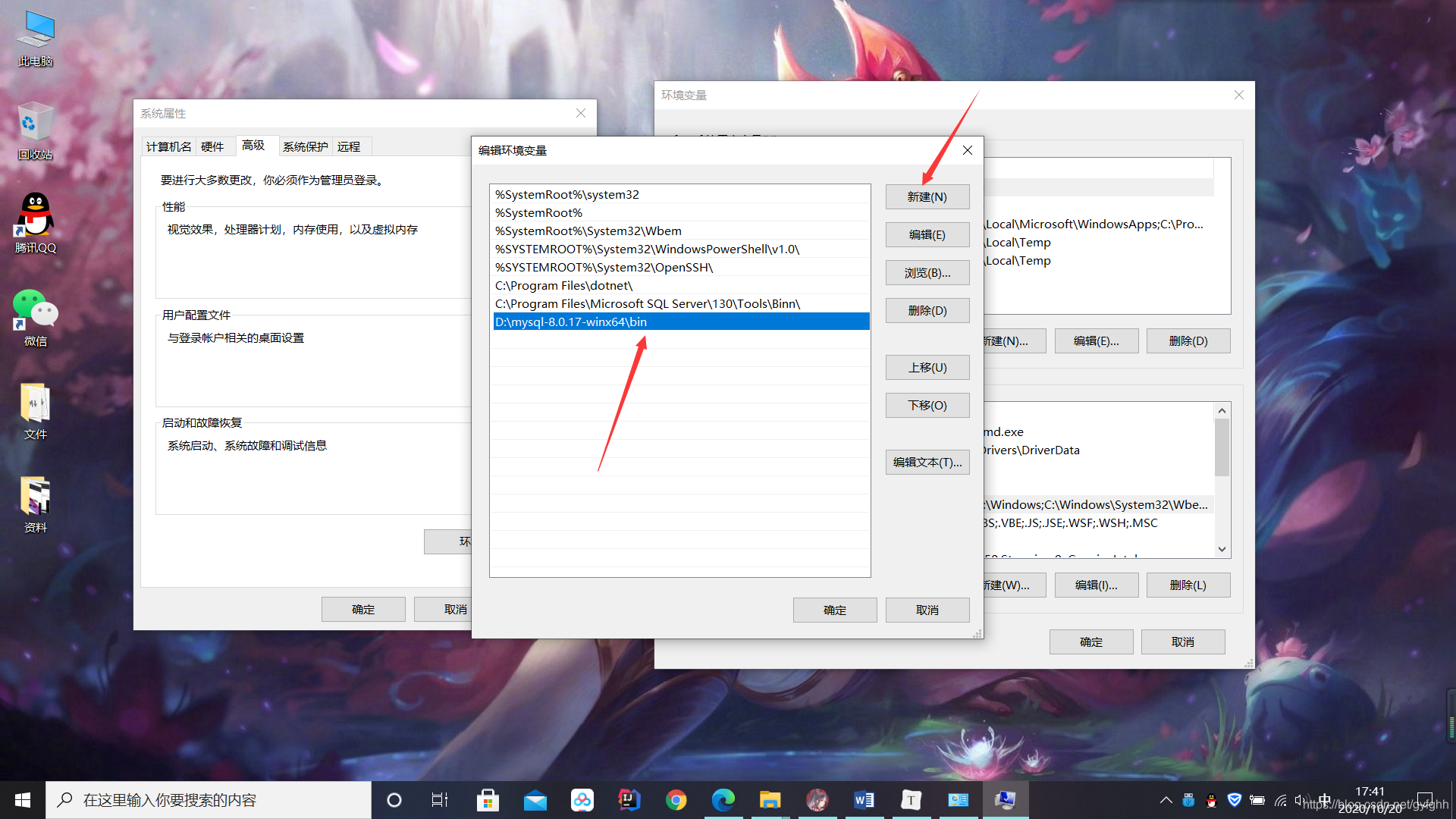Open the Windows Start menu

(22, 800)
